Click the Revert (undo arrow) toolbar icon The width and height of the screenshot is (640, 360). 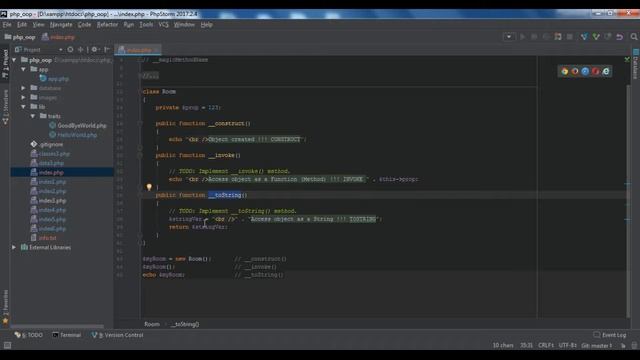(620, 37)
